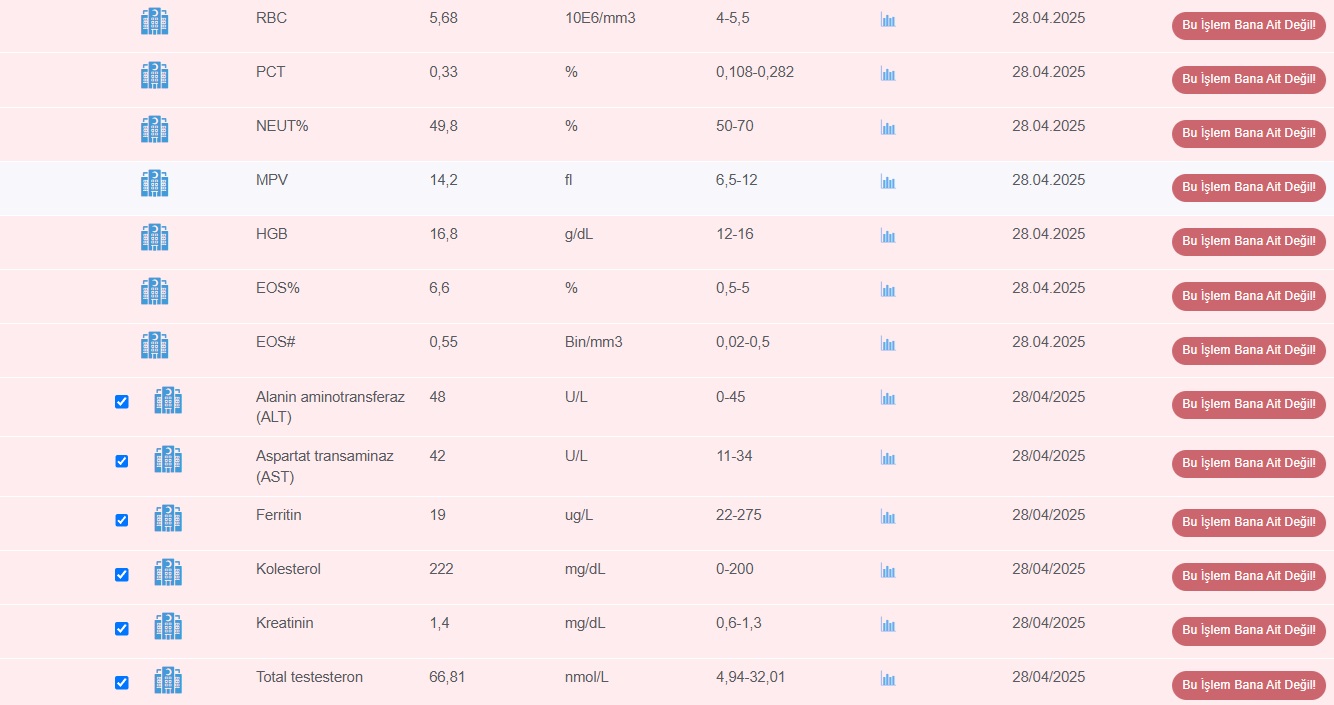Click the testosterone reference range 4,94-32,01
The height and width of the screenshot is (705, 1334).
(x=751, y=677)
